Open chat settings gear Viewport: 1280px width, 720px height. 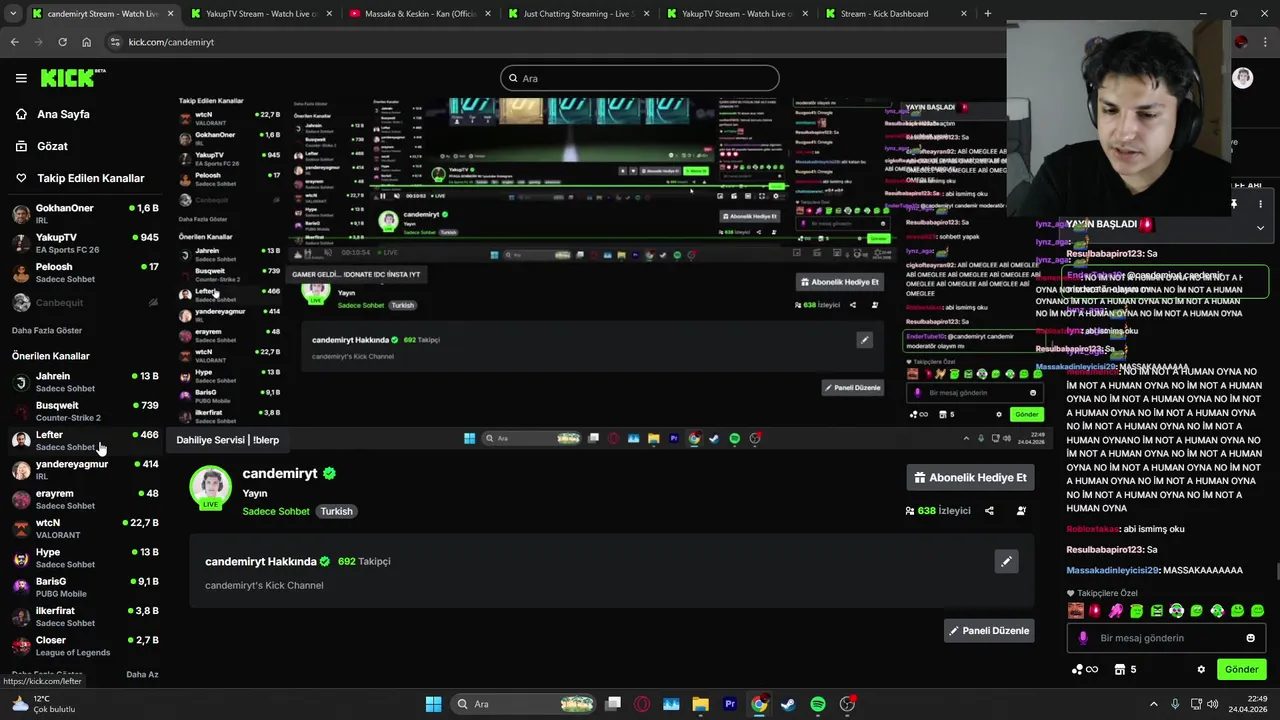[1201, 669]
